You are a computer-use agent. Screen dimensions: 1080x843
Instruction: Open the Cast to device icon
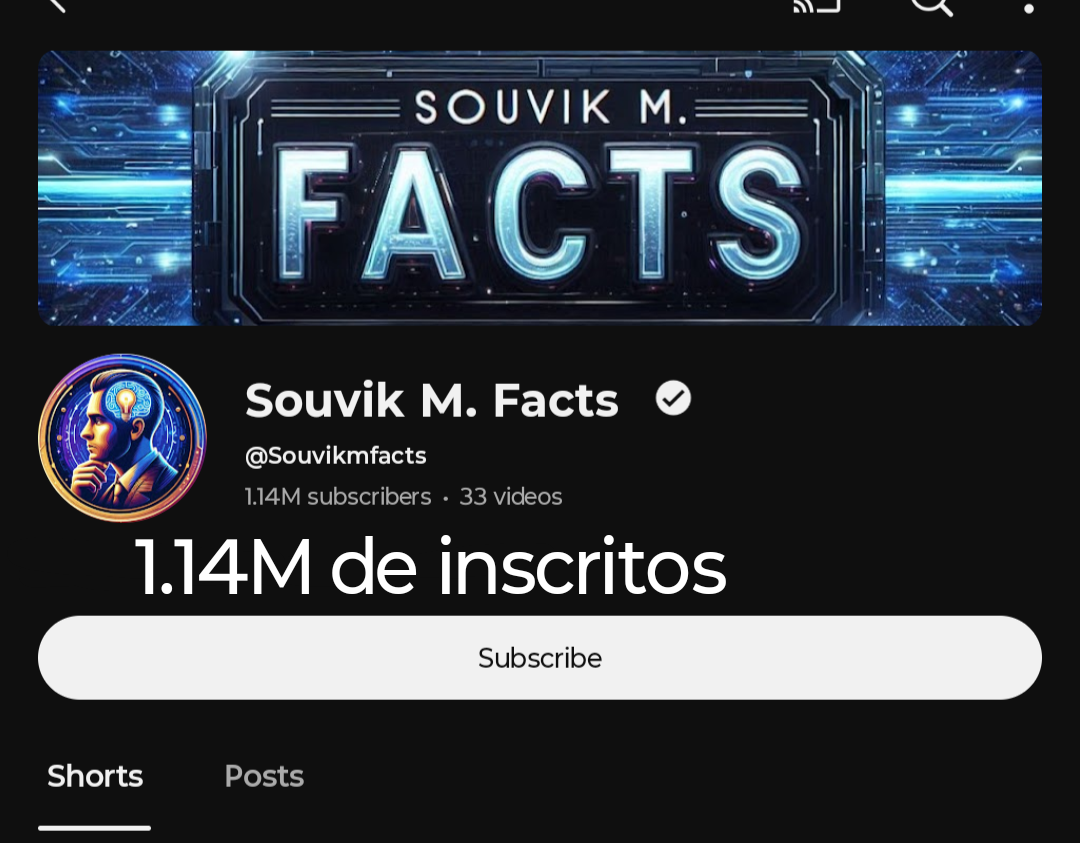click(x=818, y=6)
